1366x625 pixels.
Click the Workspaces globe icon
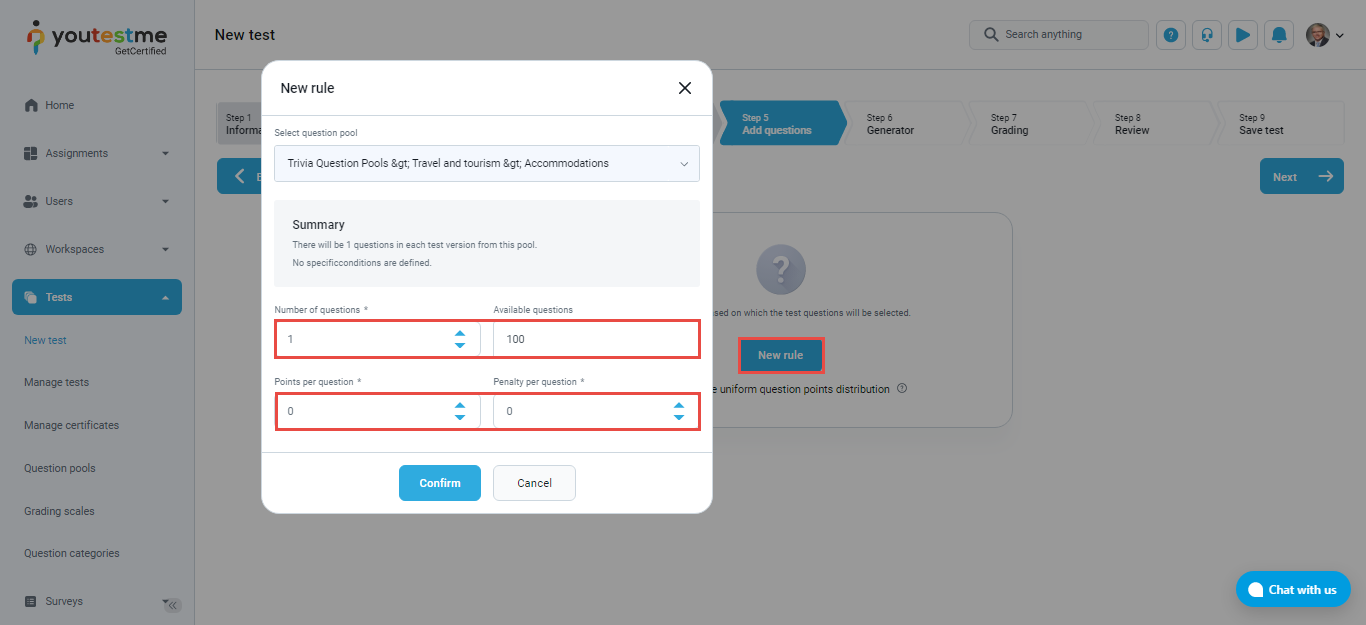pos(31,249)
